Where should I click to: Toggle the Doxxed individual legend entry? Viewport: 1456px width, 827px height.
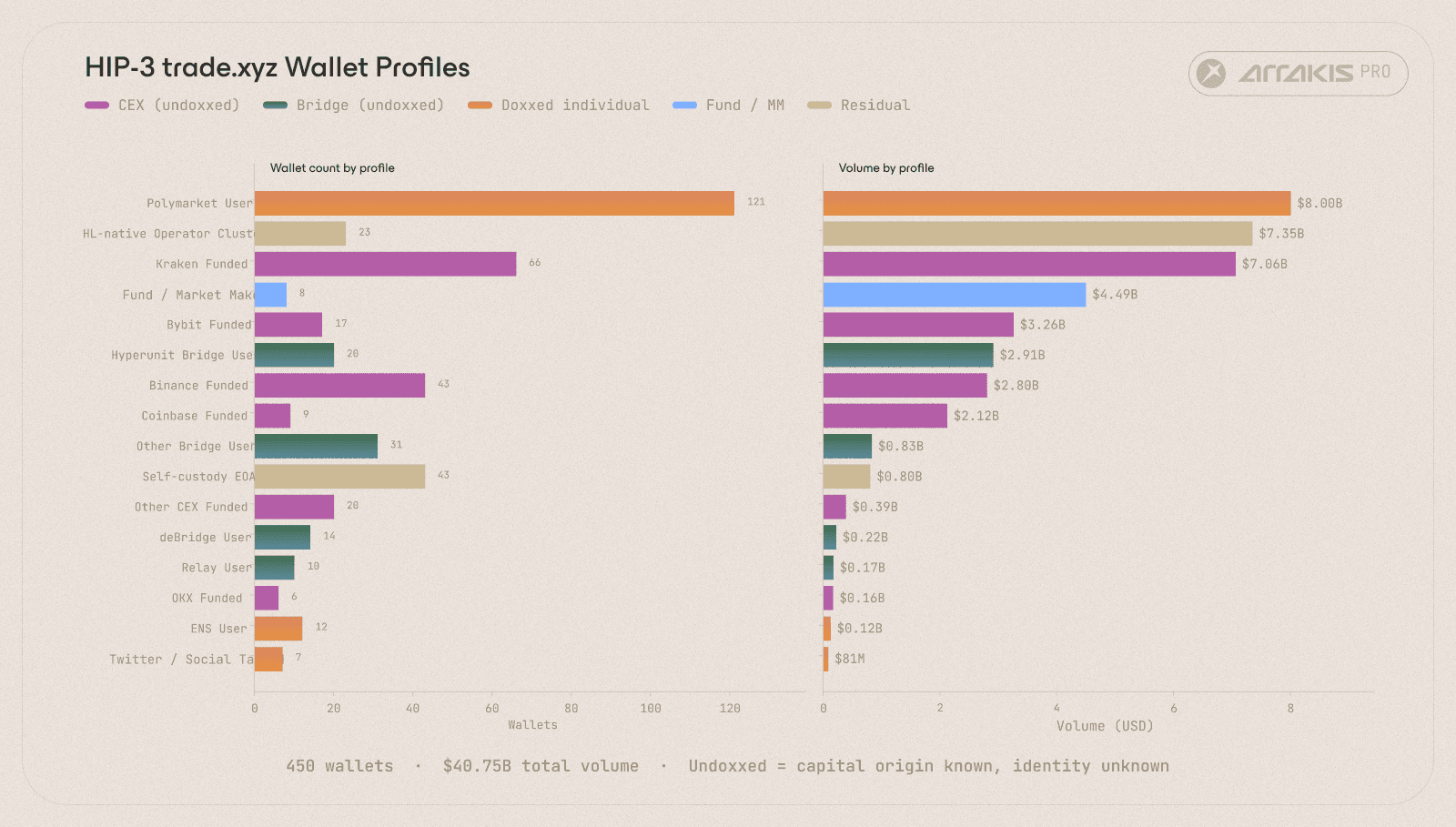[x=559, y=106]
